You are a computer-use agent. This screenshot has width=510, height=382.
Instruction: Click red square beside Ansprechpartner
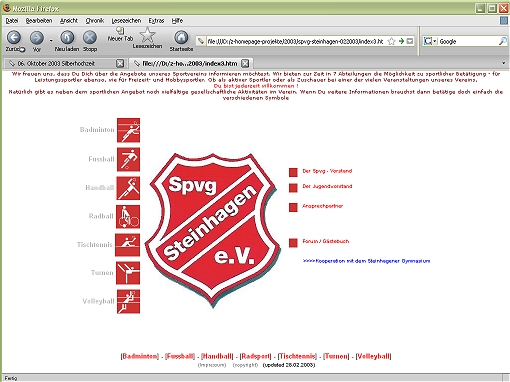click(x=293, y=207)
